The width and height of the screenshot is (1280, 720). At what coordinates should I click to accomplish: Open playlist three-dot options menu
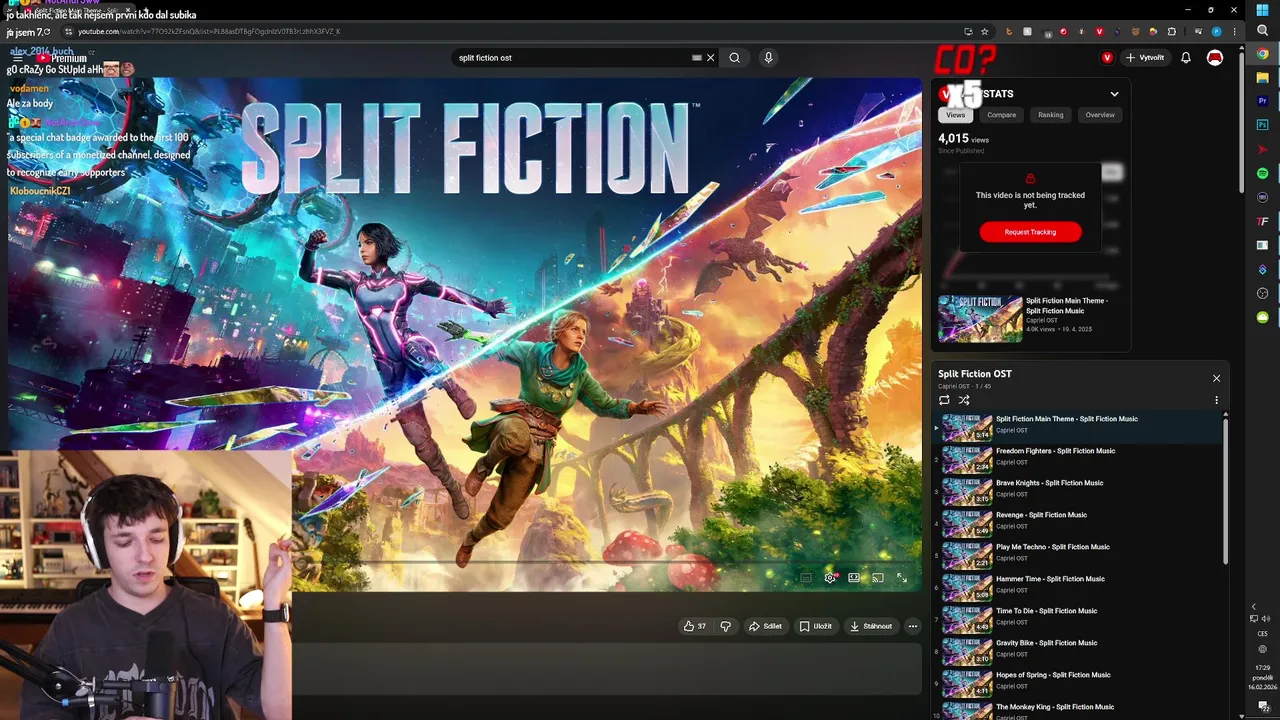tap(1216, 400)
